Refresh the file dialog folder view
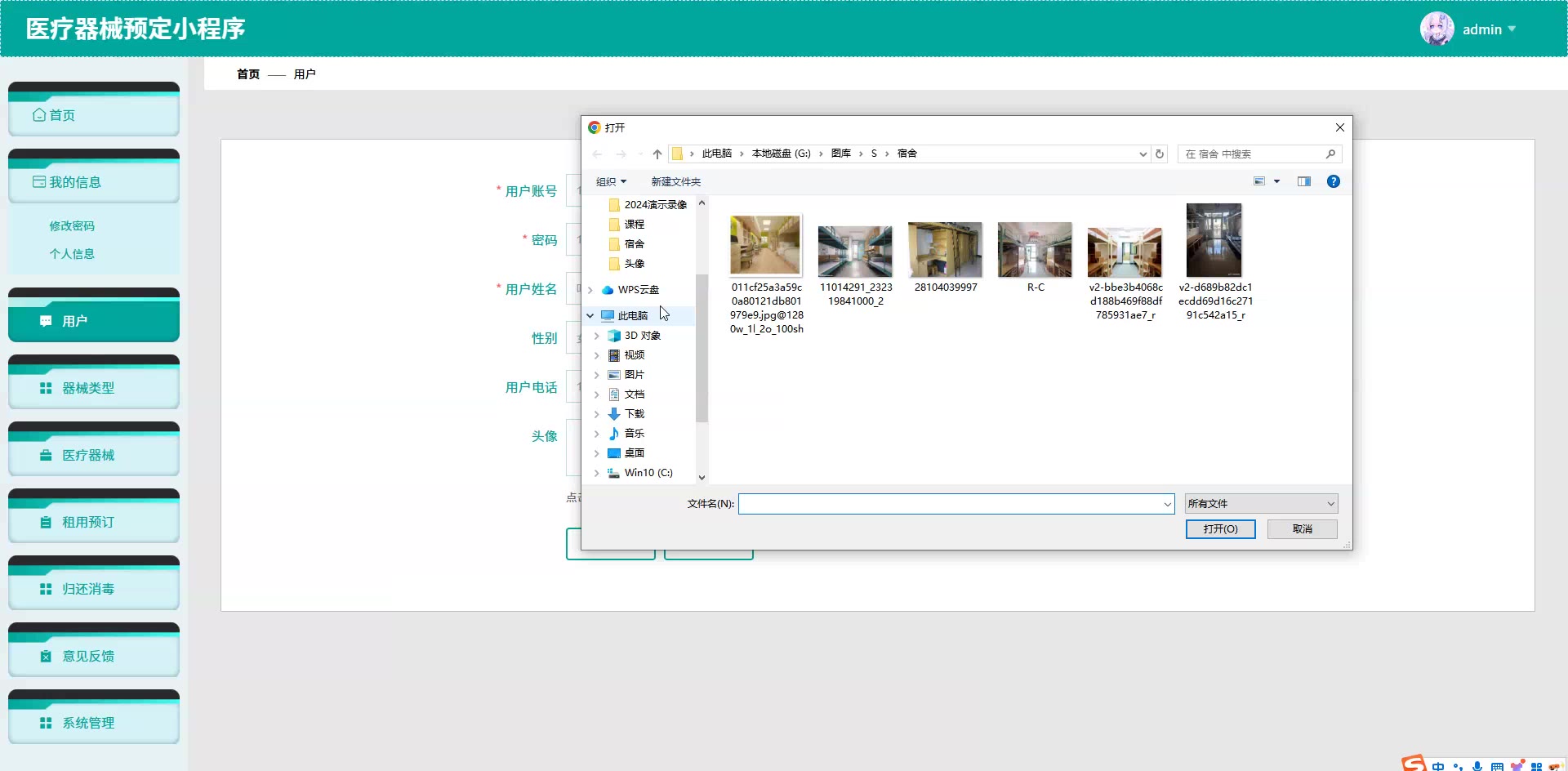1568x771 pixels. 1160,154
